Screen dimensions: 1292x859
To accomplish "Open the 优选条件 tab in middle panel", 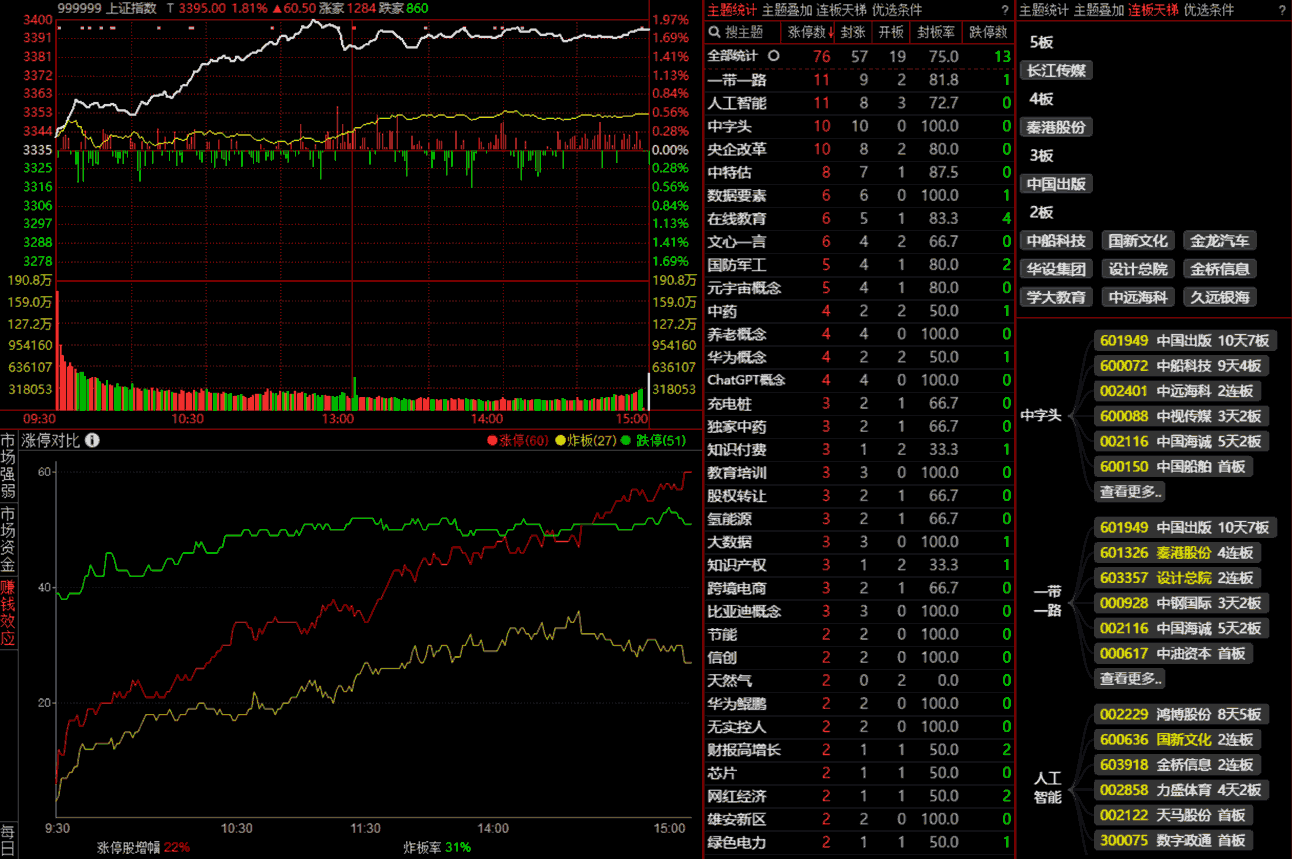I will tap(897, 10).
